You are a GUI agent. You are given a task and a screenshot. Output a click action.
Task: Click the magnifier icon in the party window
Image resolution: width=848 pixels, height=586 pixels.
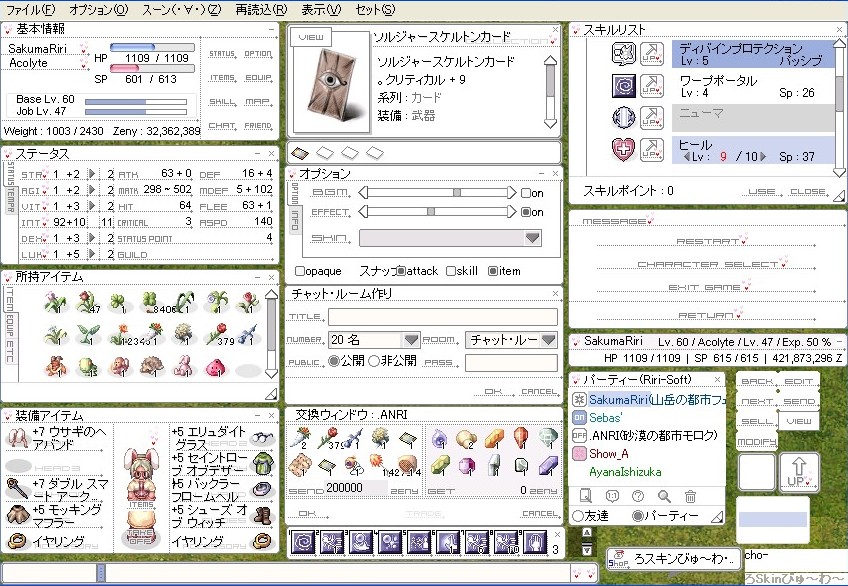coord(664,496)
